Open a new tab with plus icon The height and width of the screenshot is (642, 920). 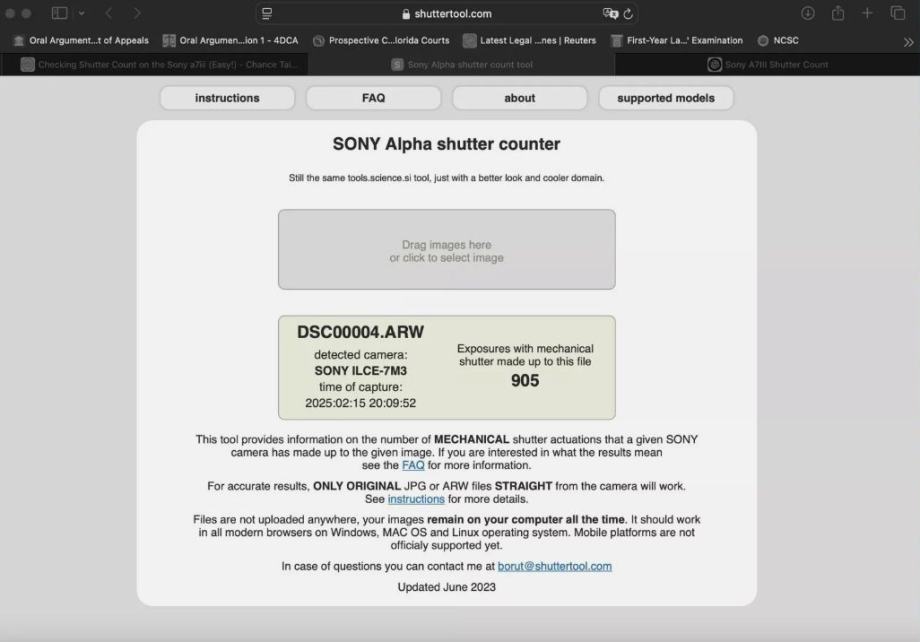[x=867, y=13]
